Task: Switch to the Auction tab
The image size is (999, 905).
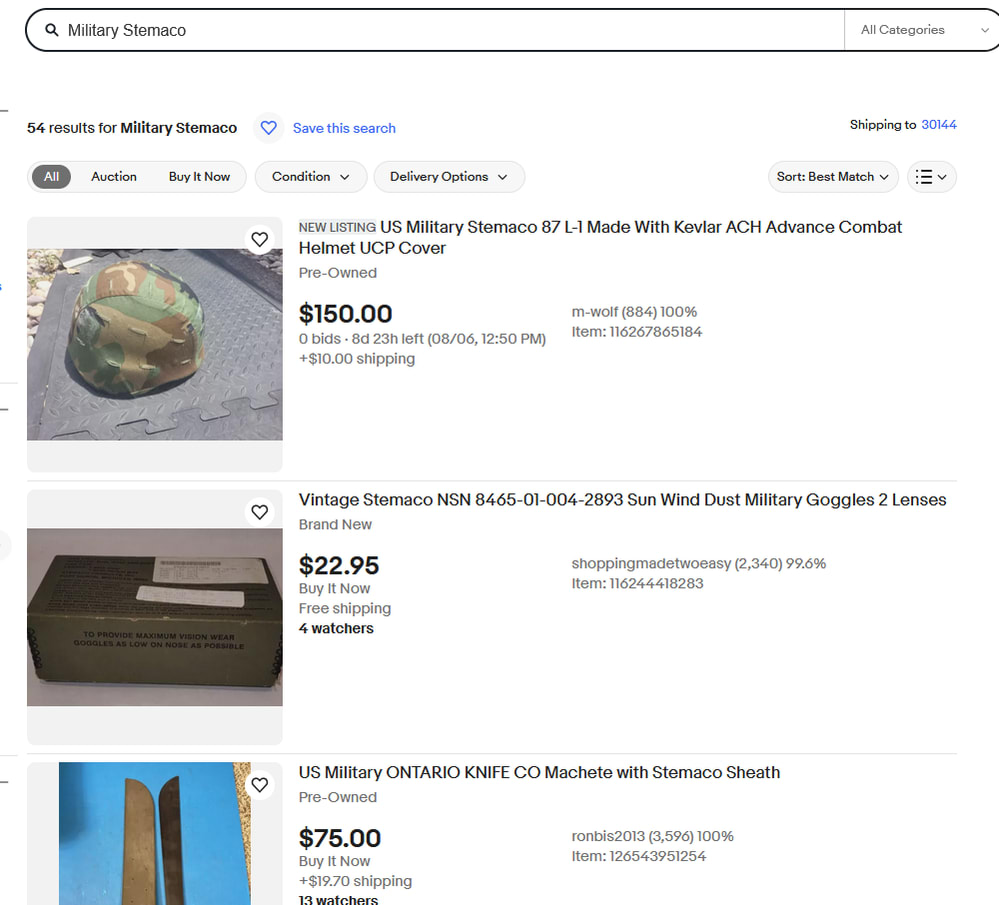Action: tap(114, 177)
